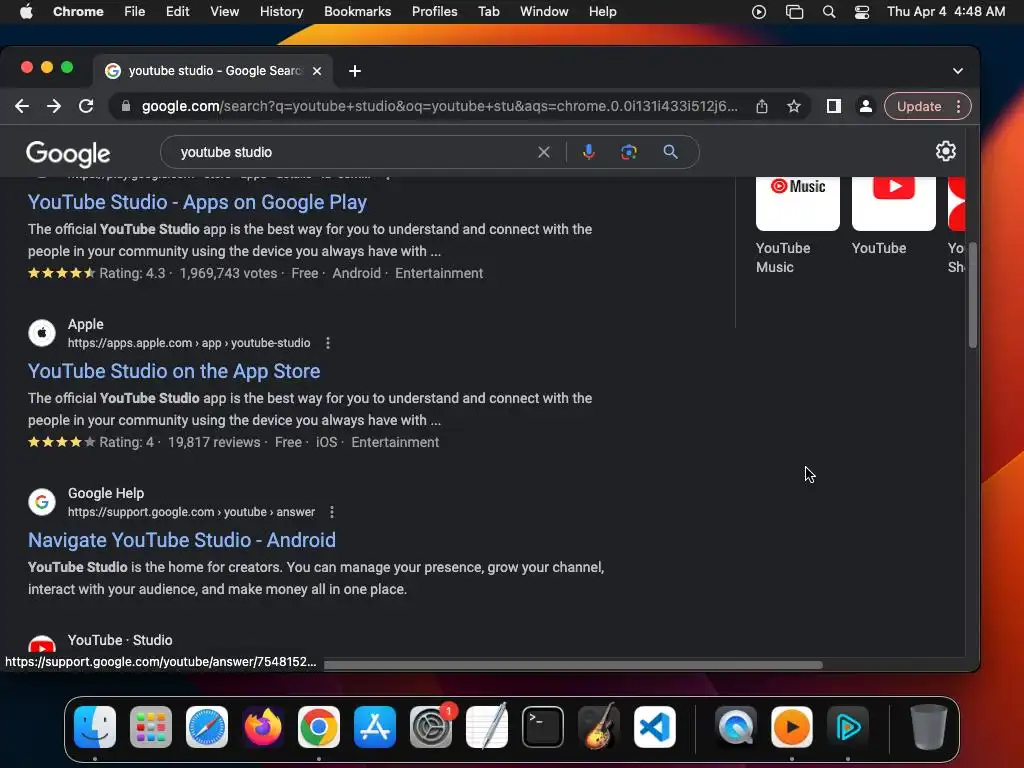The image size is (1024, 768).
Task: Search by image with the Google Lens icon
Action: click(x=628, y=152)
